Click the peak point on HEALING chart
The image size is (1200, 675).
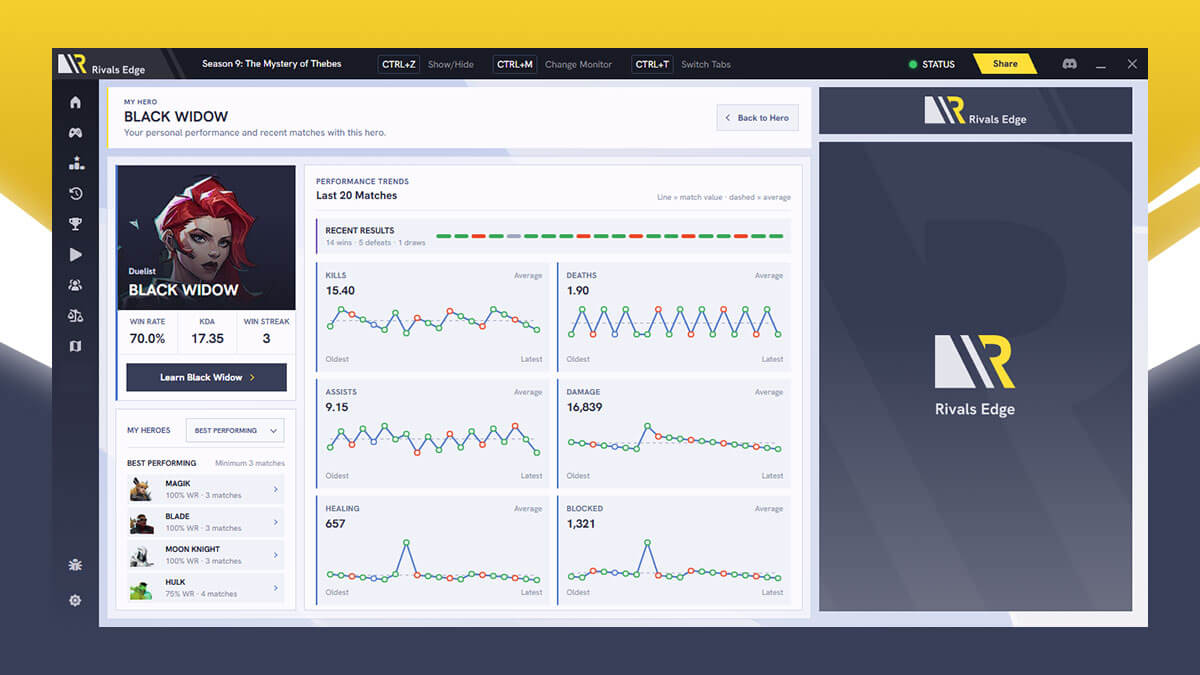pyautogui.click(x=406, y=543)
